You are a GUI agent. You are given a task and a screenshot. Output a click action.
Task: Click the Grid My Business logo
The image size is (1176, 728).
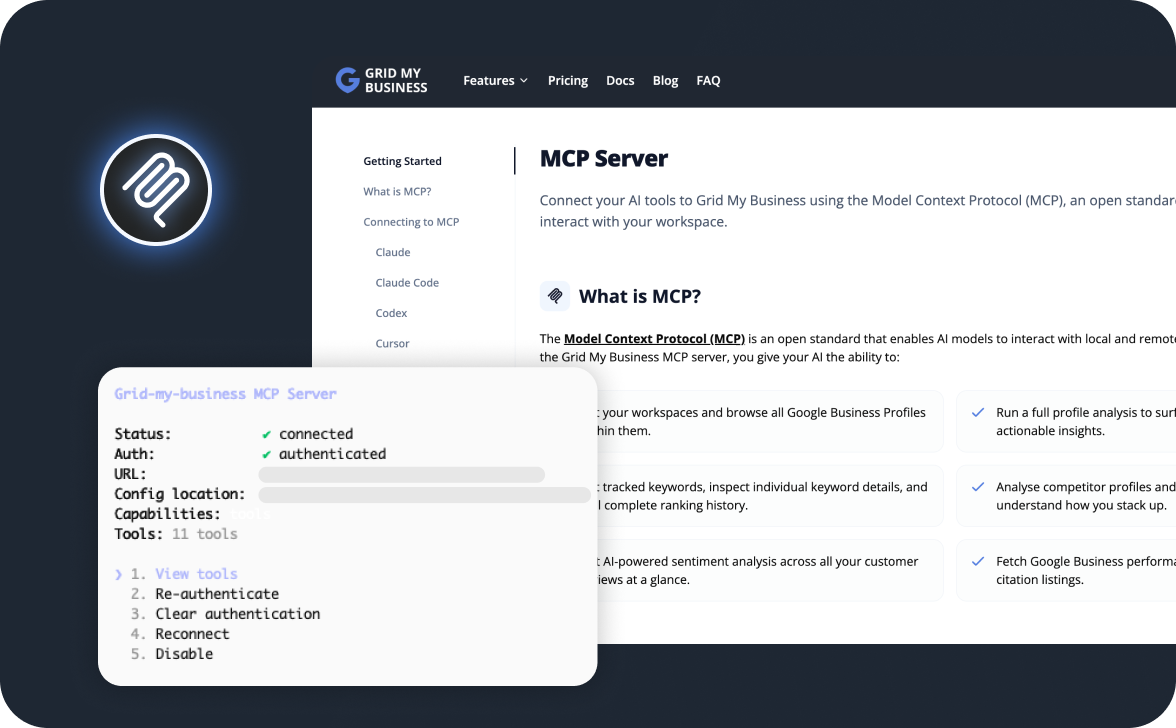click(381, 80)
